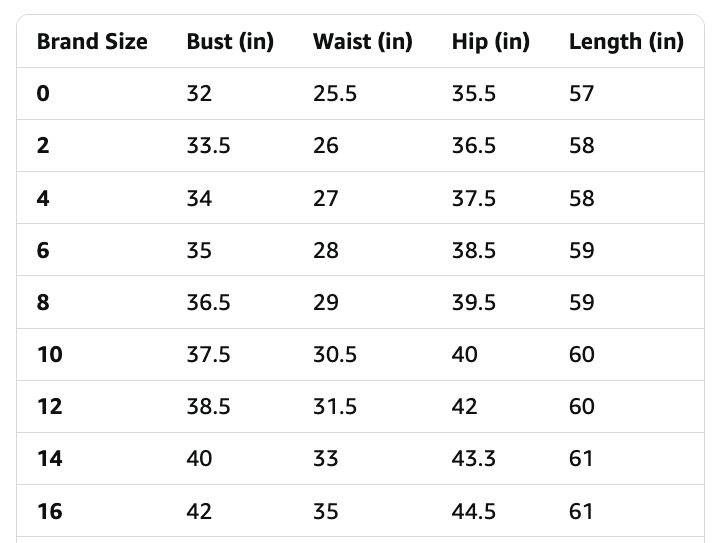Select waist value 35 for size 16
Viewport: 727px width, 543px height.
[x=325, y=511]
